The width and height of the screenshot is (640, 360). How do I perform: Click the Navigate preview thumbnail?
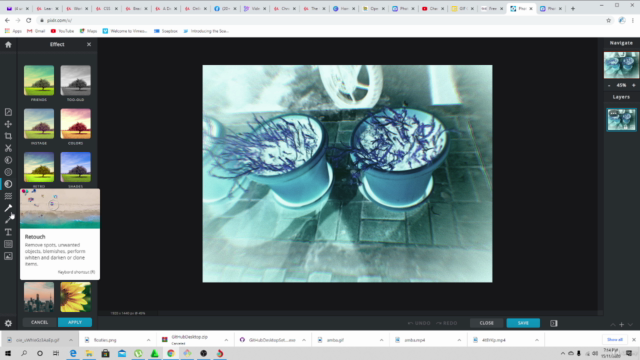621,65
